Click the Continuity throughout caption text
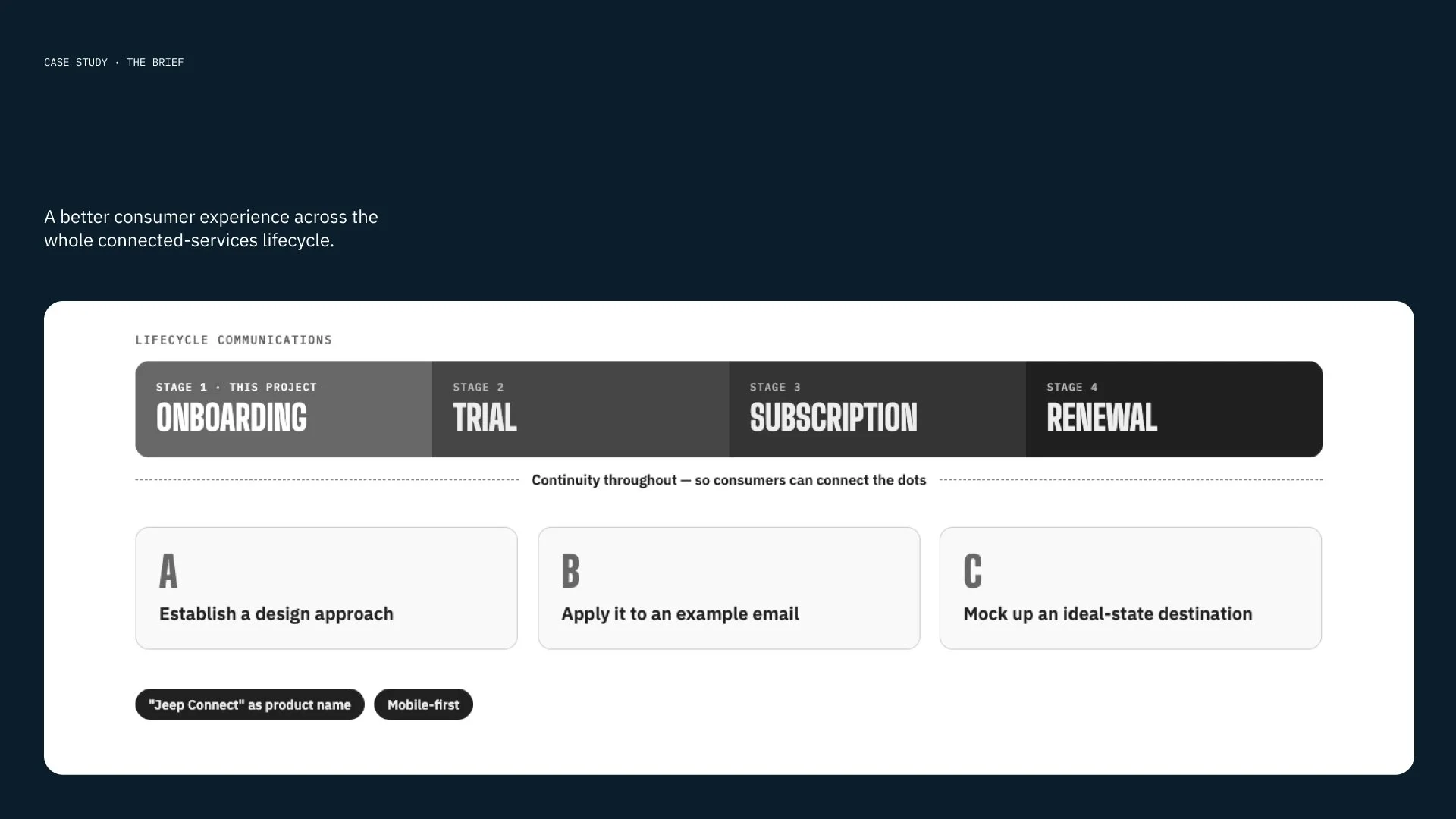The width and height of the screenshot is (1456, 819). [x=729, y=480]
